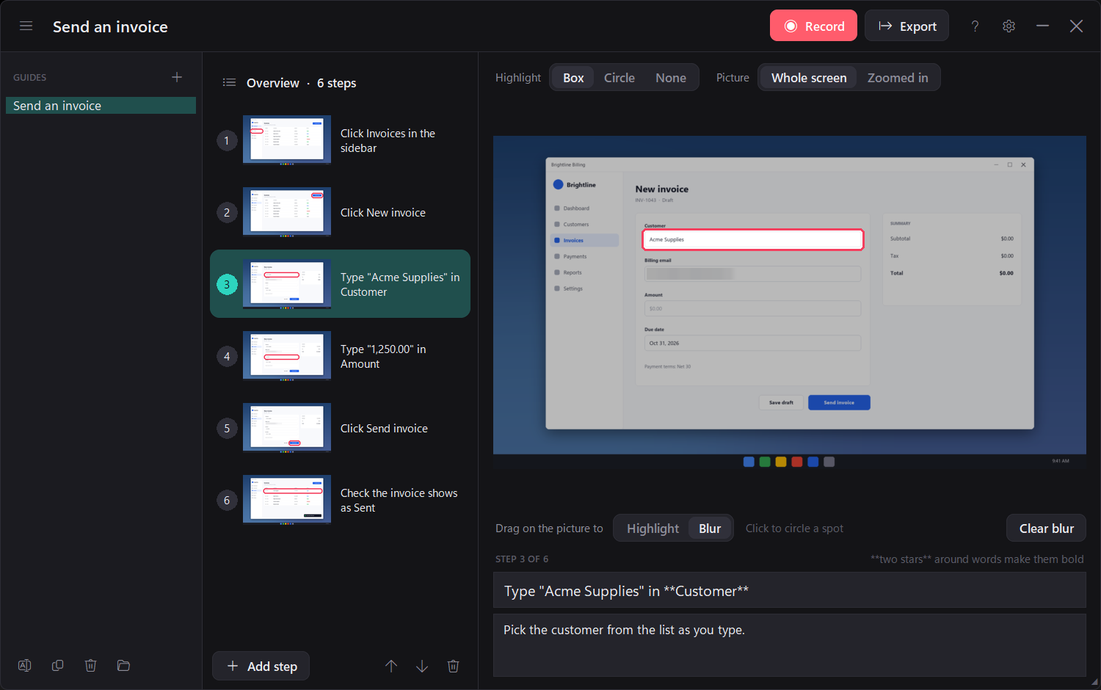Click the Export button

click(x=906, y=26)
